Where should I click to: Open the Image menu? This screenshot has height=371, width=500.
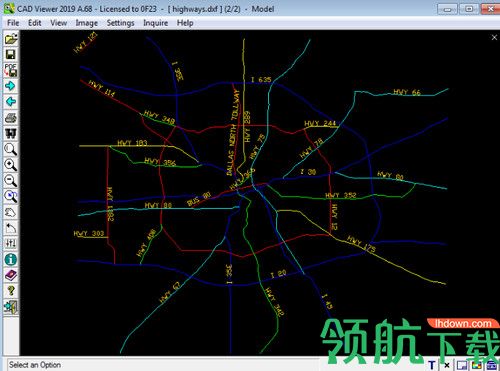click(x=87, y=23)
